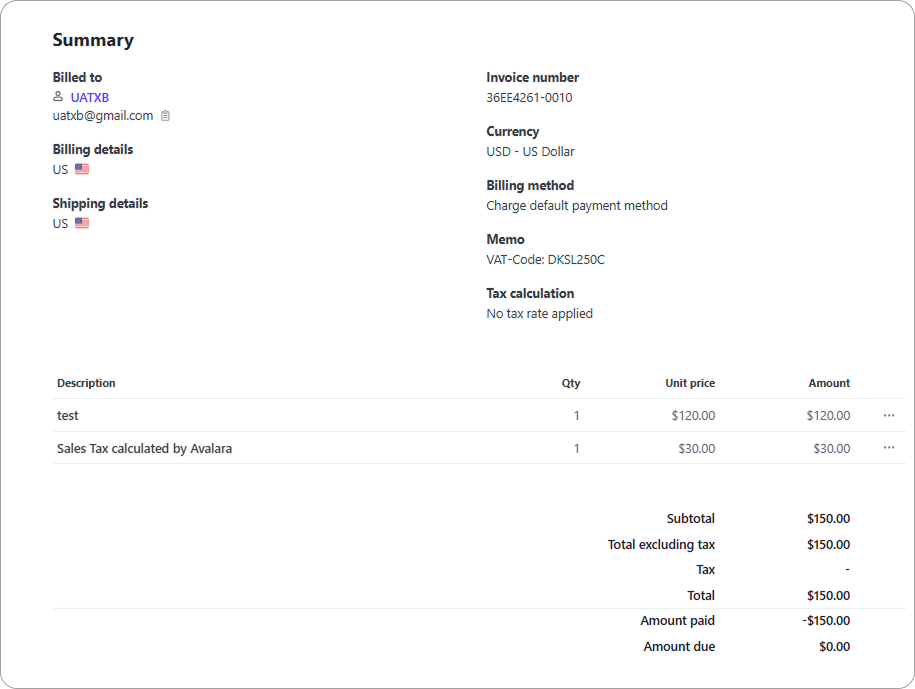
Task: Select the Sales Tax calculated by Avalara line
Action: [x=144, y=449]
